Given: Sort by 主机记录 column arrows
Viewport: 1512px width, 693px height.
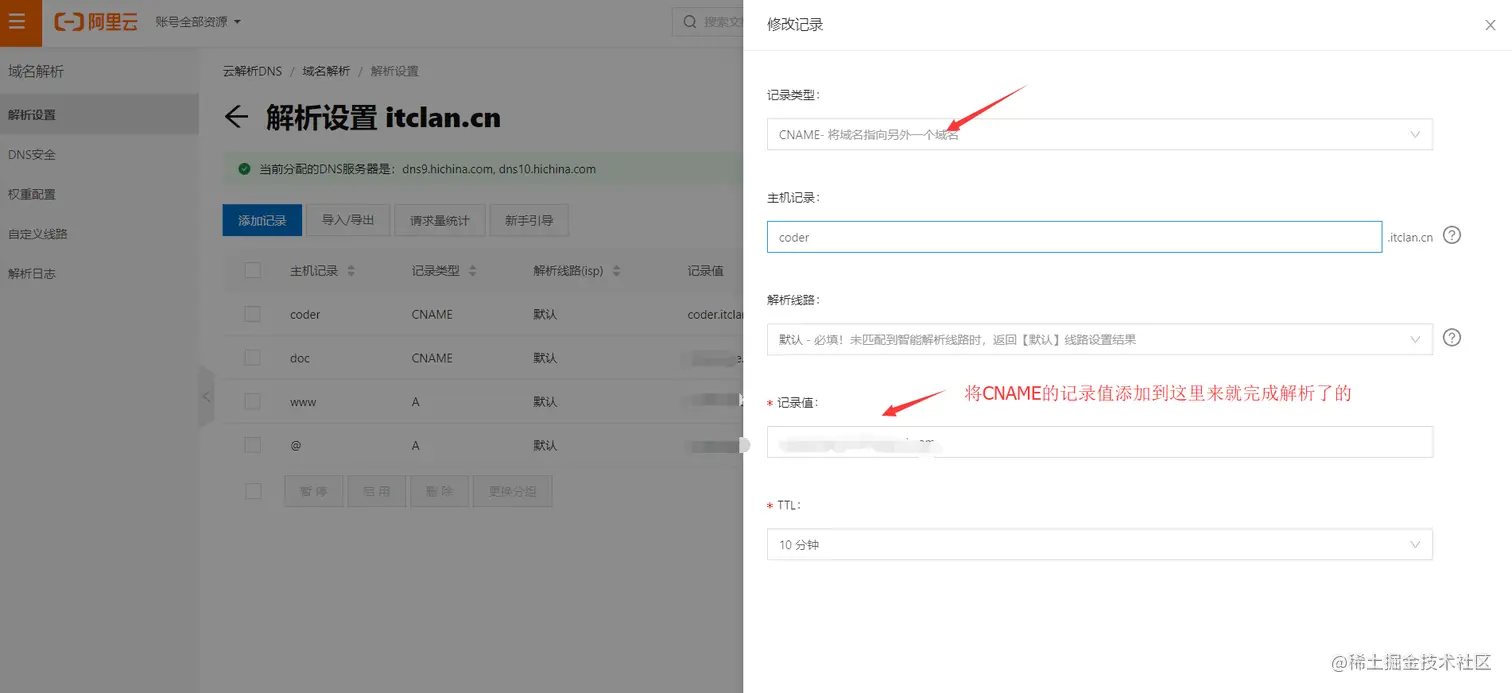Looking at the screenshot, I should pos(351,271).
